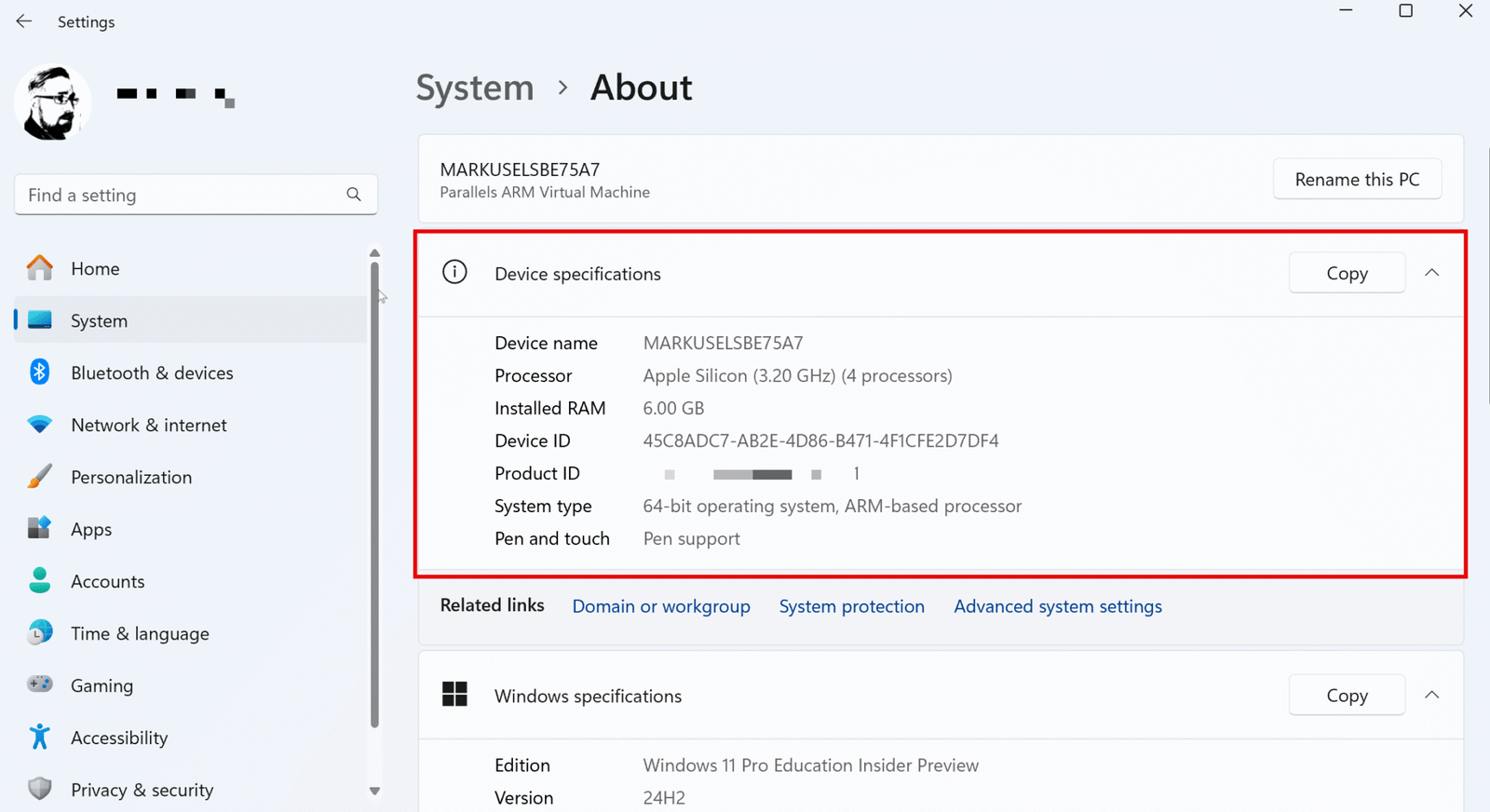Viewport: 1490px width, 812px height.
Task: Copy the Windows specifications
Action: point(1347,695)
